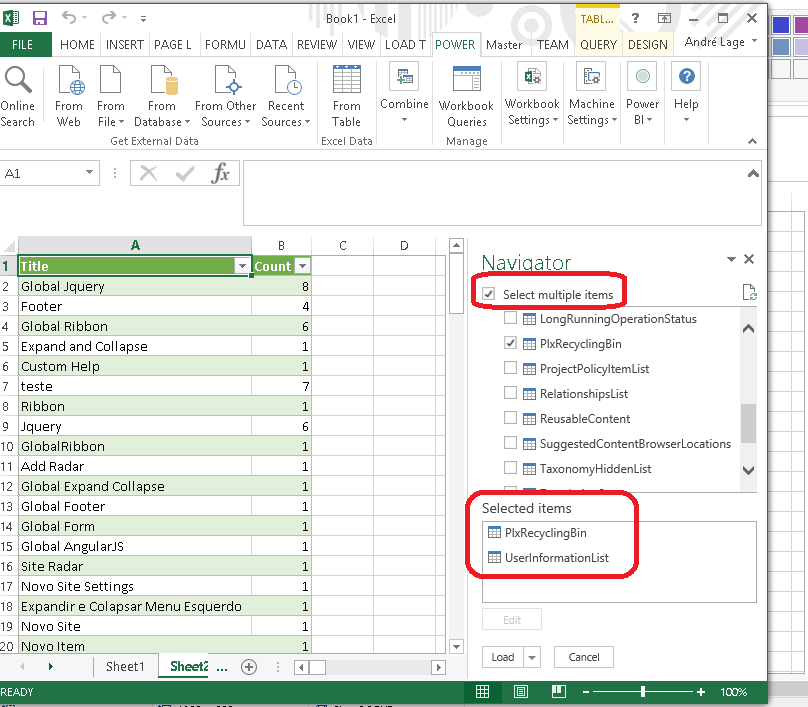The width and height of the screenshot is (808, 707).
Task: Check the ReusableContent checkbox
Action: click(x=510, y=417)
